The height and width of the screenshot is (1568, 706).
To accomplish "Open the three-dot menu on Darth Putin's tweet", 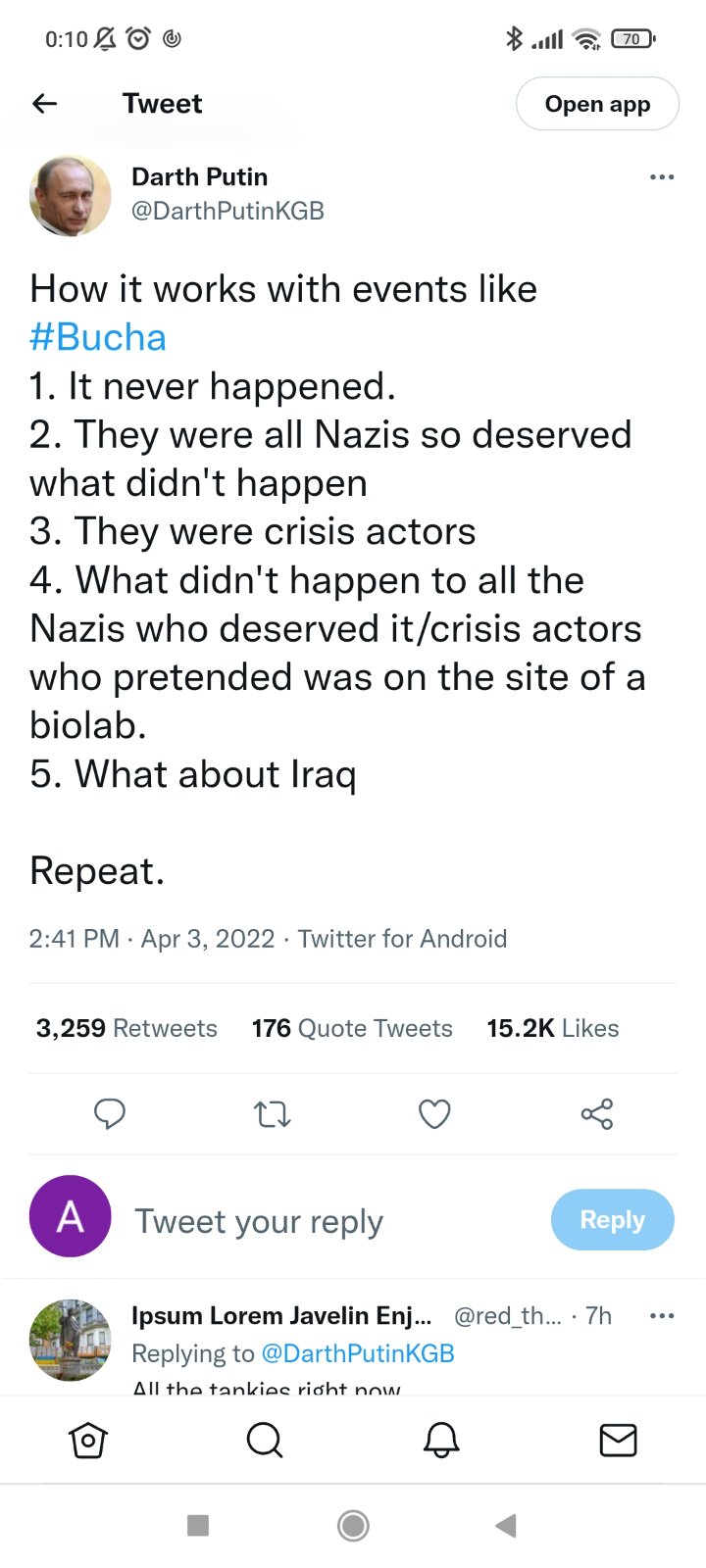I will (662, 177).
